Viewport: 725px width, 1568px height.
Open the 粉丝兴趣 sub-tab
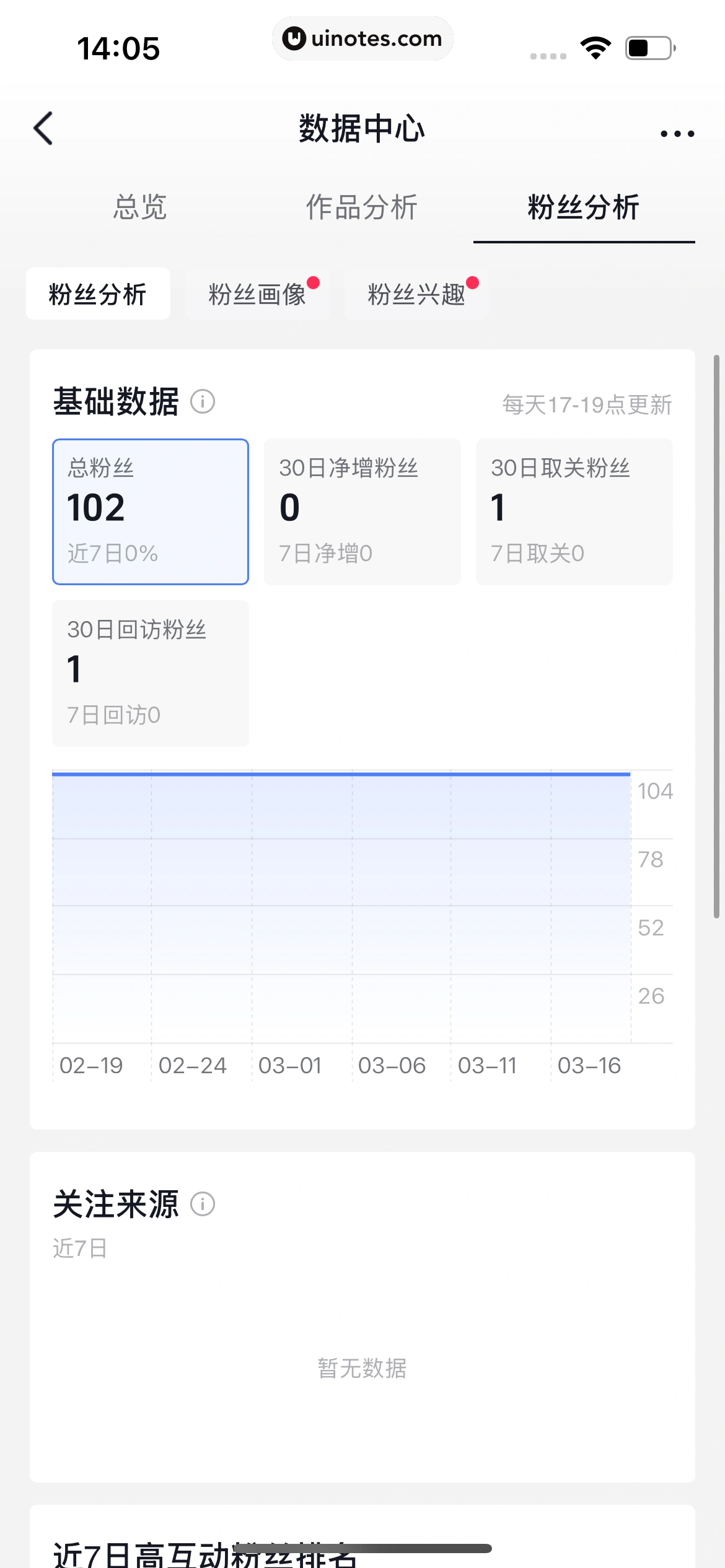pyautogui.click(x=416, y=294)
